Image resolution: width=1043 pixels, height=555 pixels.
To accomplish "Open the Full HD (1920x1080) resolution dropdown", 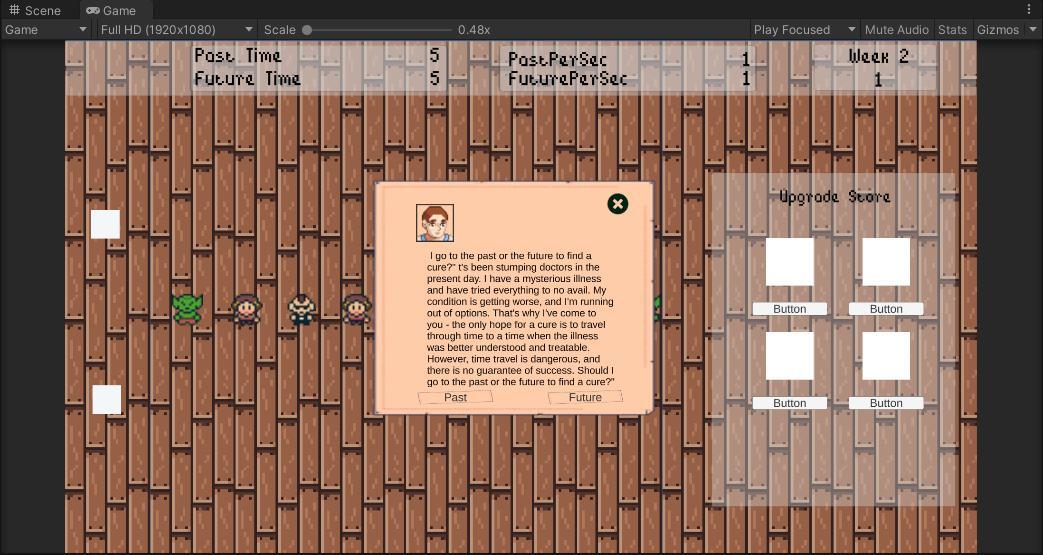I will pyautogui.click(x=177, y=30).
